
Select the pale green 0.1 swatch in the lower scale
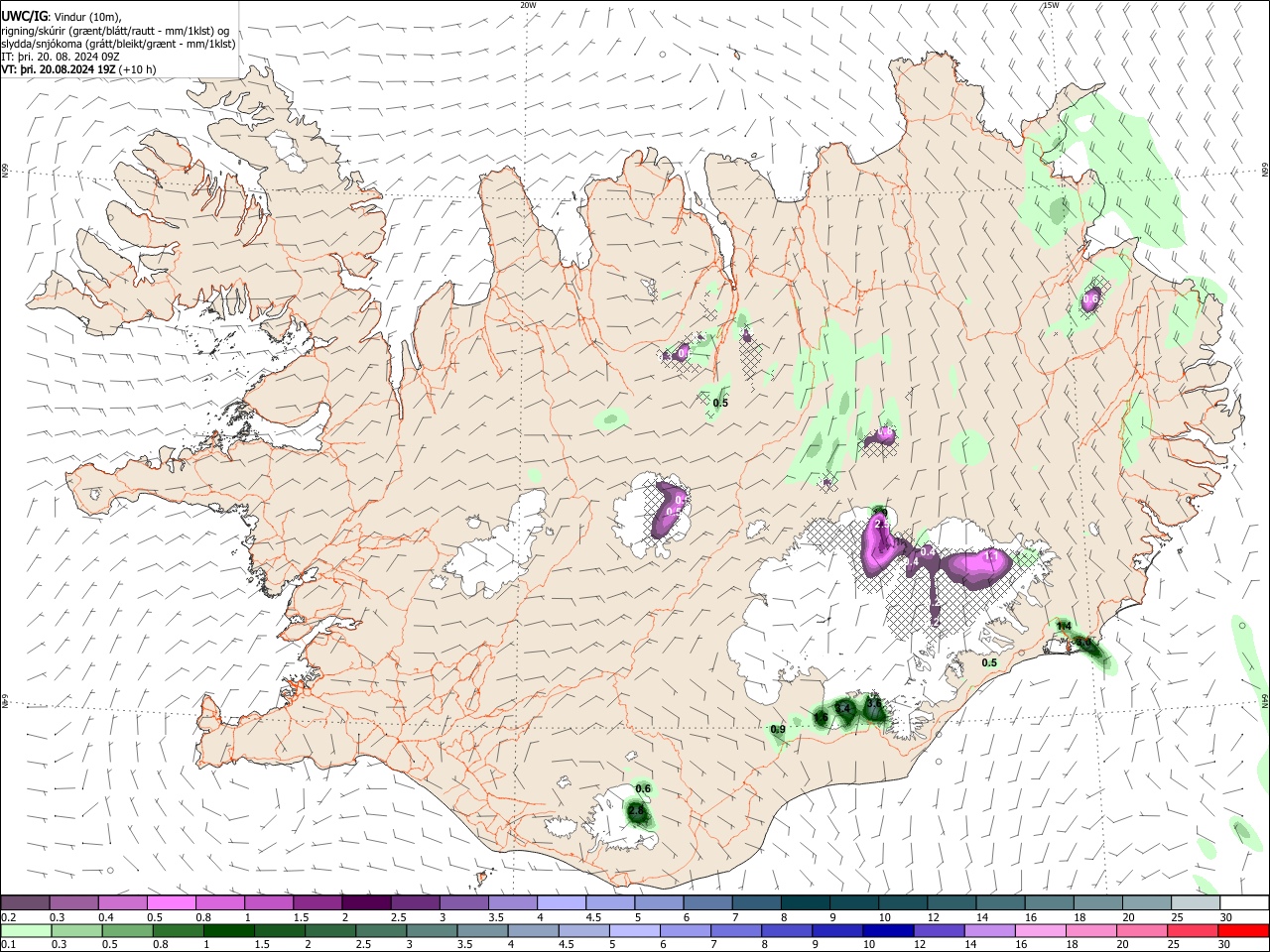point(27,930)
